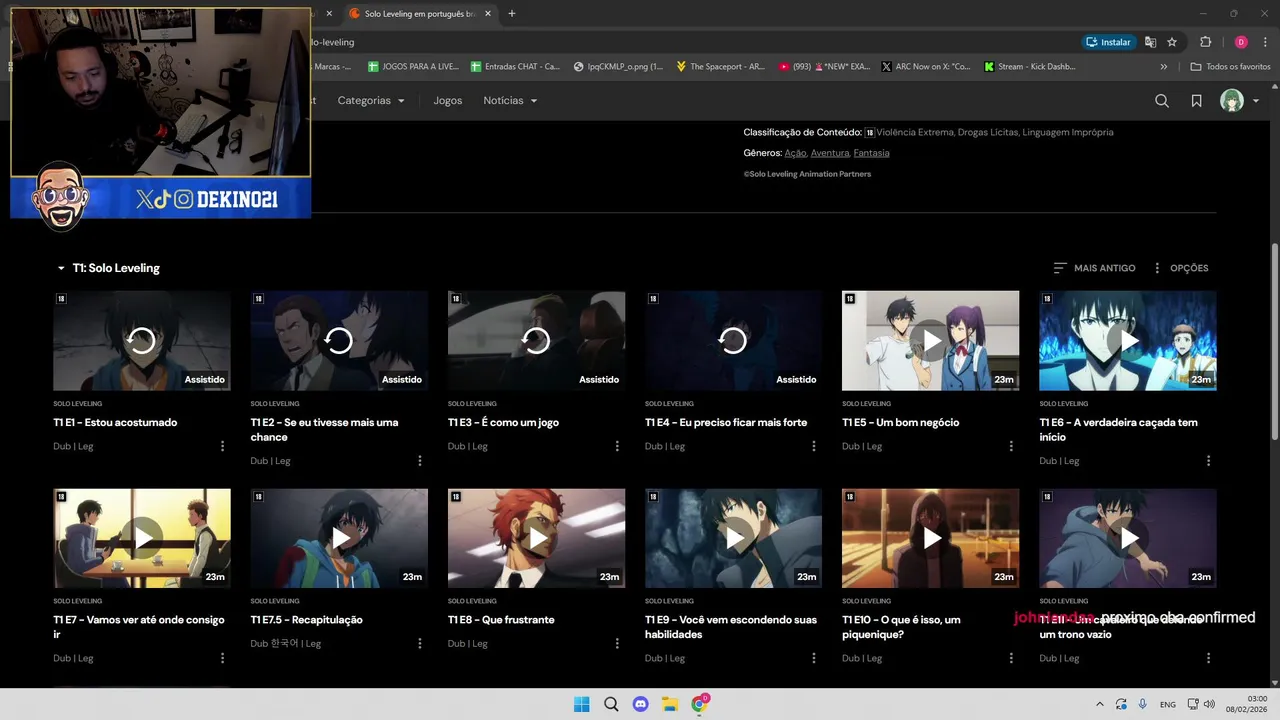Play episode T1 E11 thumbnail
The width and height of the screenshot is (1280, 720).
pyautogui.click(x=1128, y=538)
